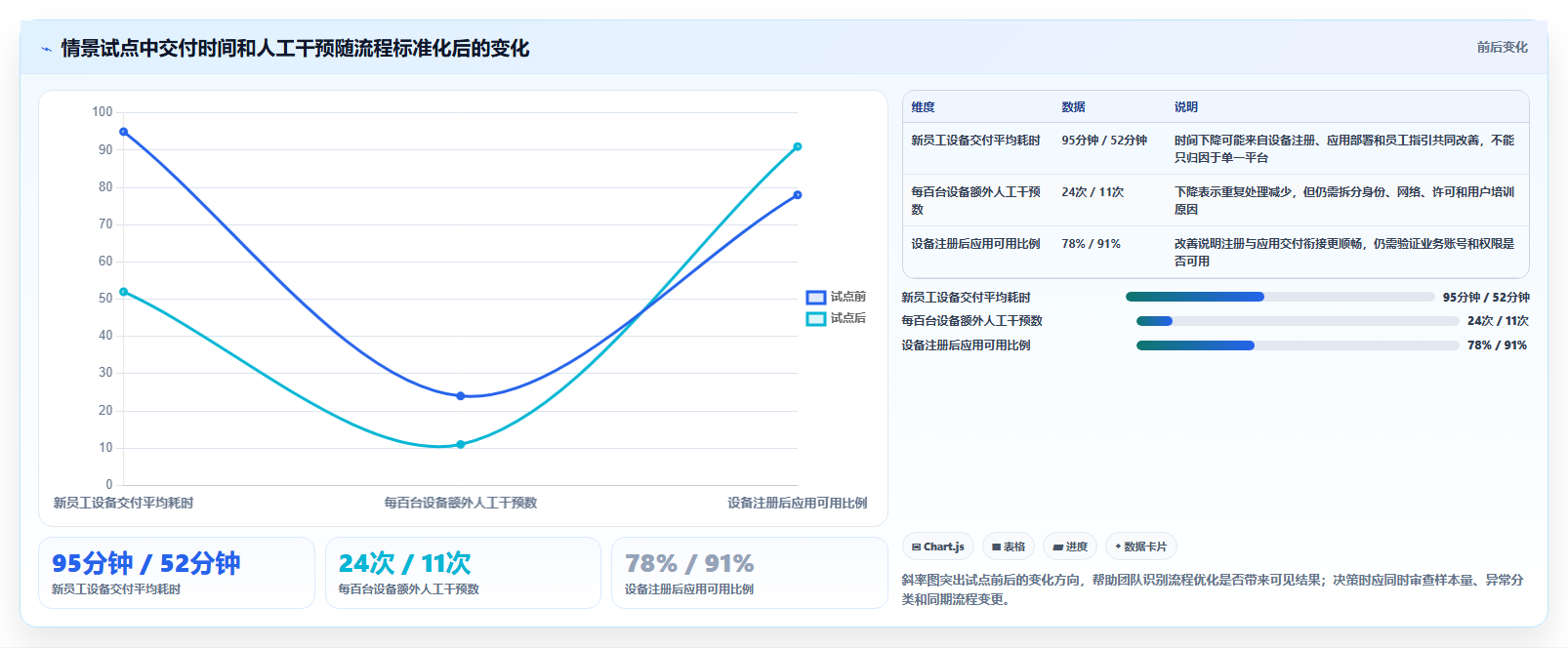
Task: Click the 试点前 data point at 78
Action: (798, 195)
